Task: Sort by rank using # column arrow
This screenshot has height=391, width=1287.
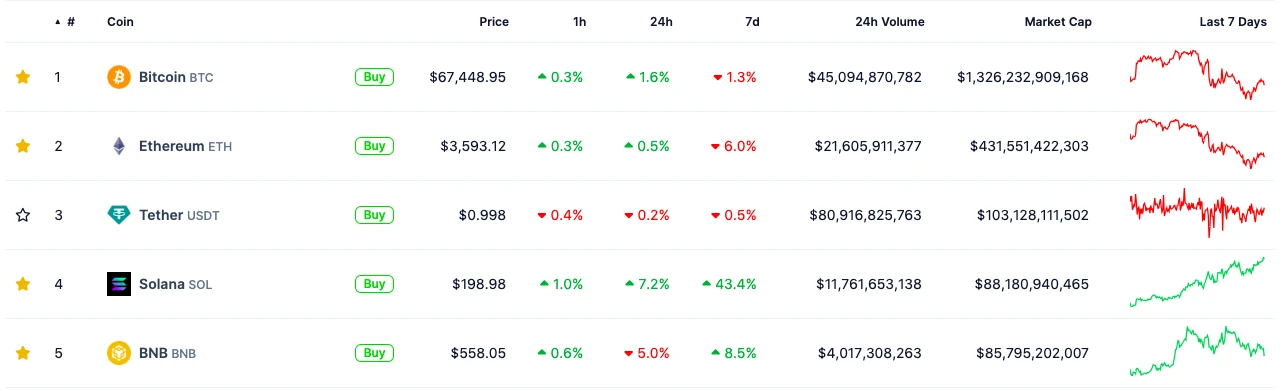Action: (58, 22)
